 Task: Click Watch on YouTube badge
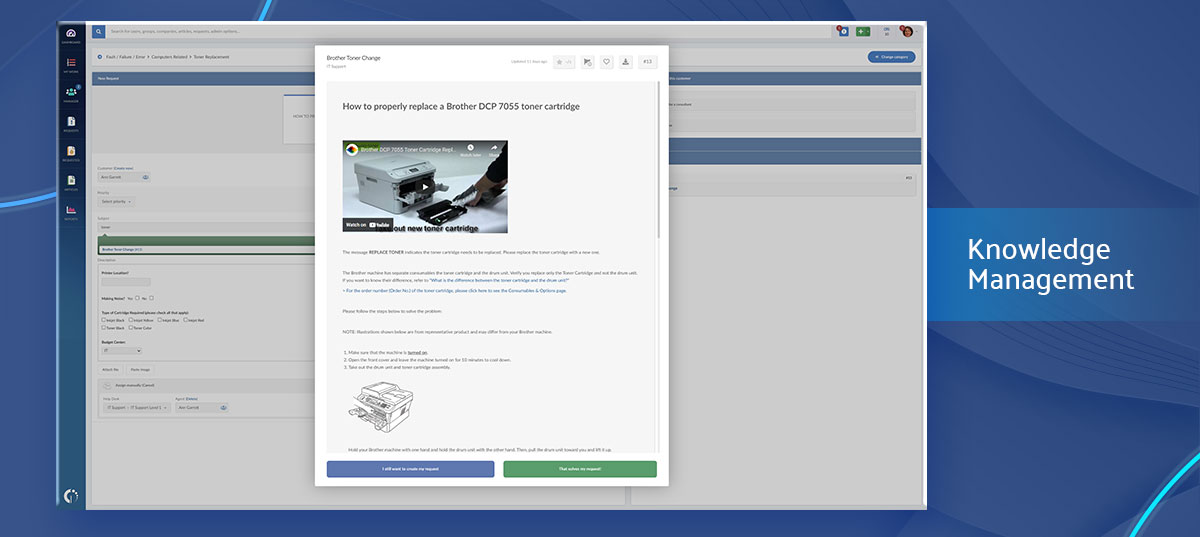click(366, 224)
